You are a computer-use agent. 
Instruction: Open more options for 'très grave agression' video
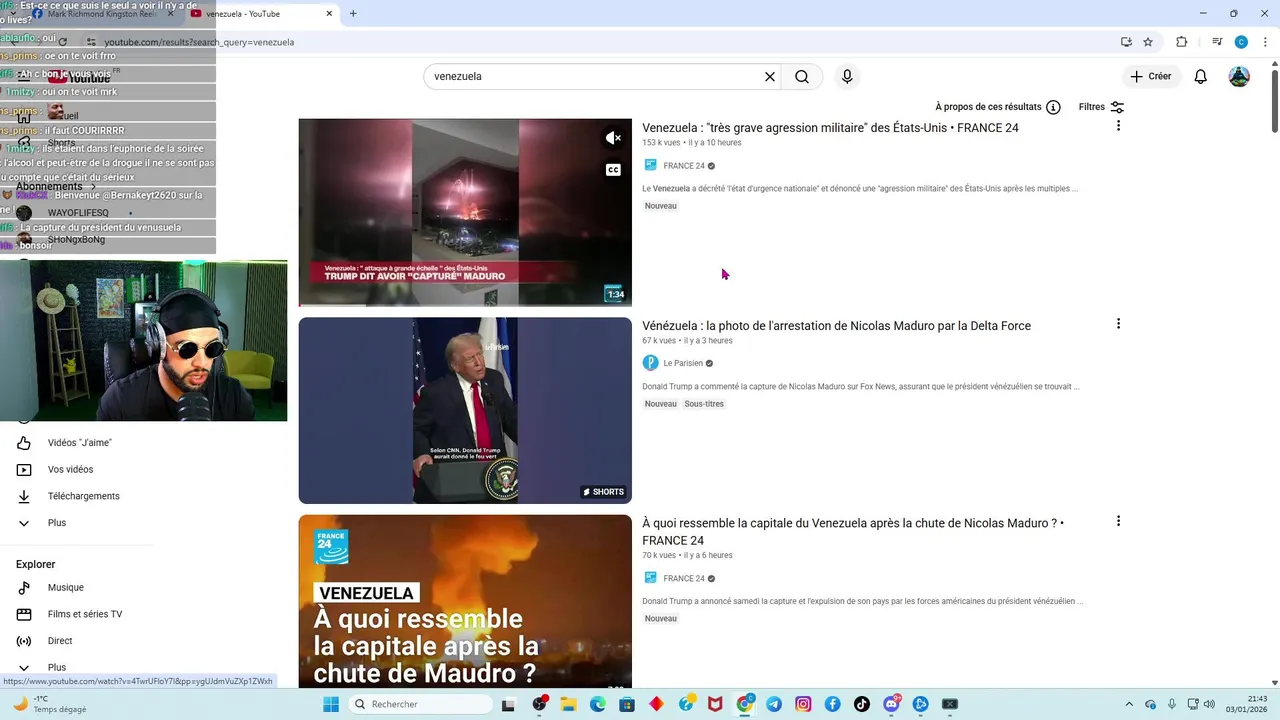pos(1118,126)
